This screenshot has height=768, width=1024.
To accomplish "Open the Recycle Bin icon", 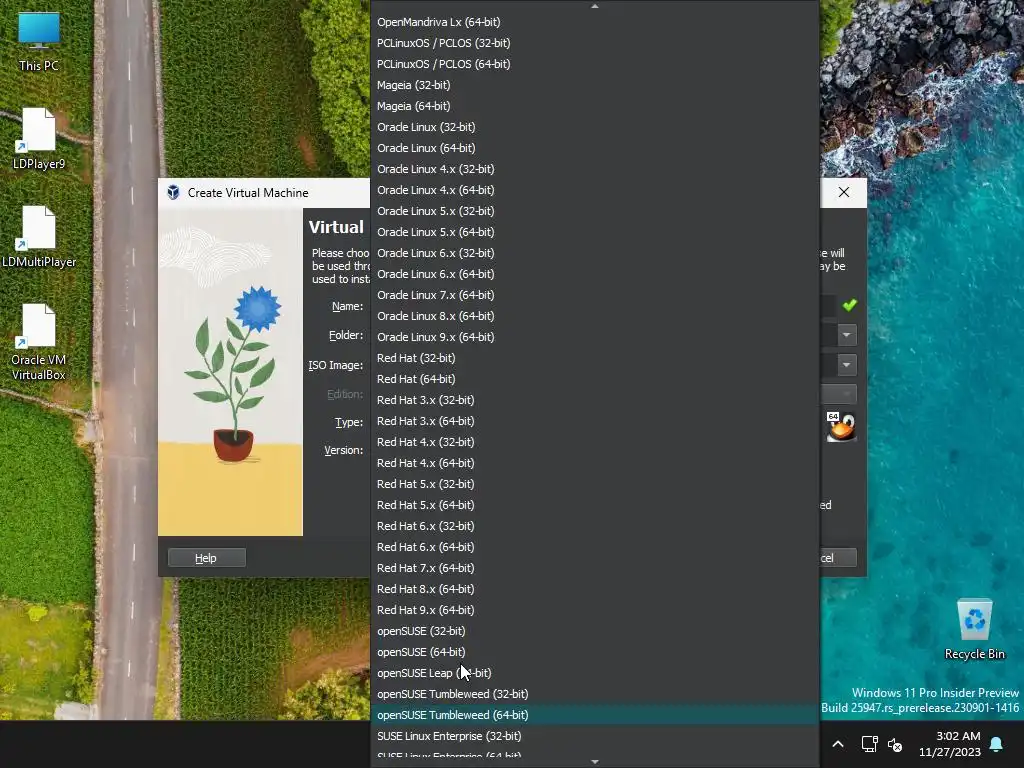I will (x=974, y=630).
